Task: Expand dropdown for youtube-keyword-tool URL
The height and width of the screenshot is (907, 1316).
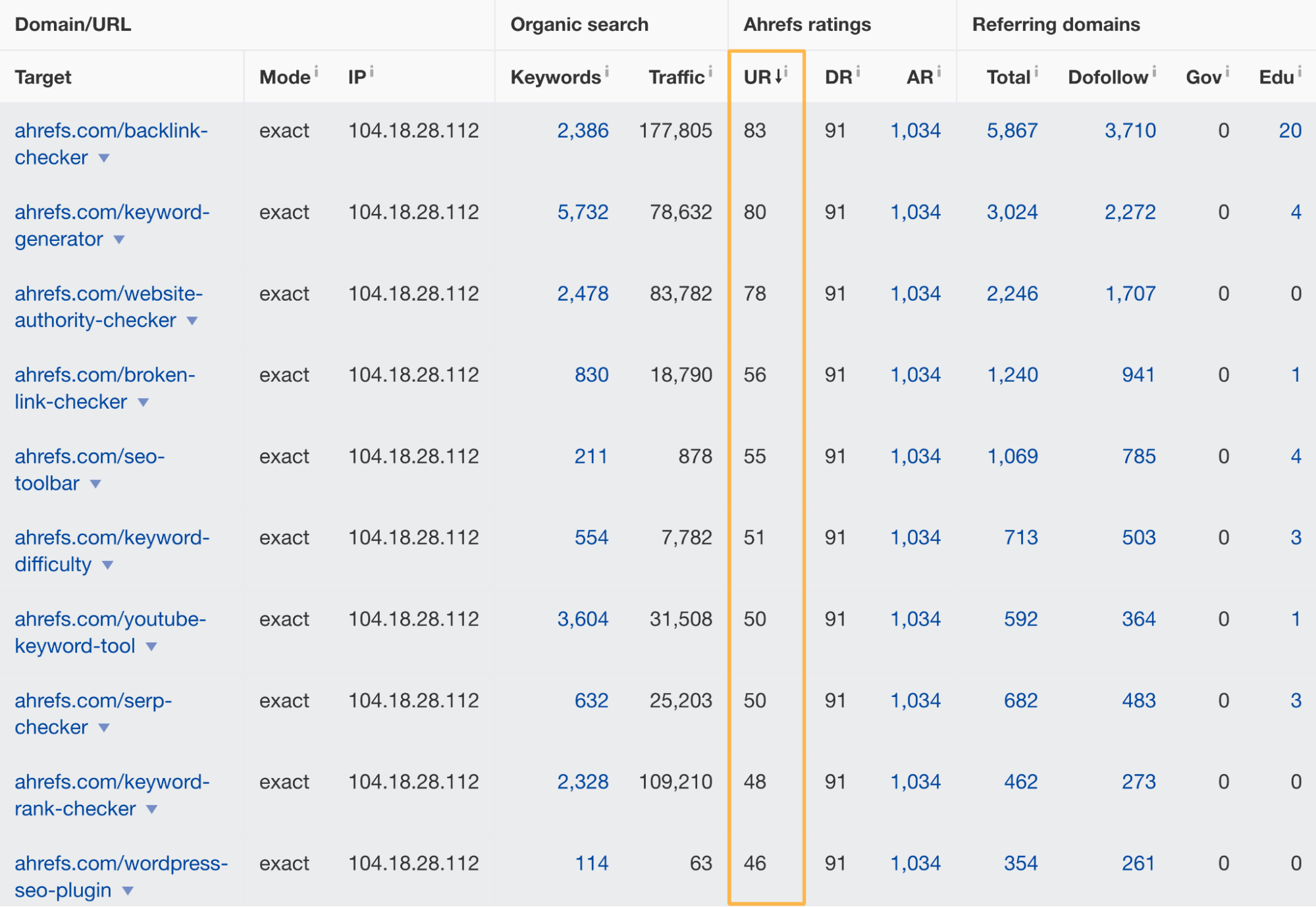Action: [x=151, y=647]
